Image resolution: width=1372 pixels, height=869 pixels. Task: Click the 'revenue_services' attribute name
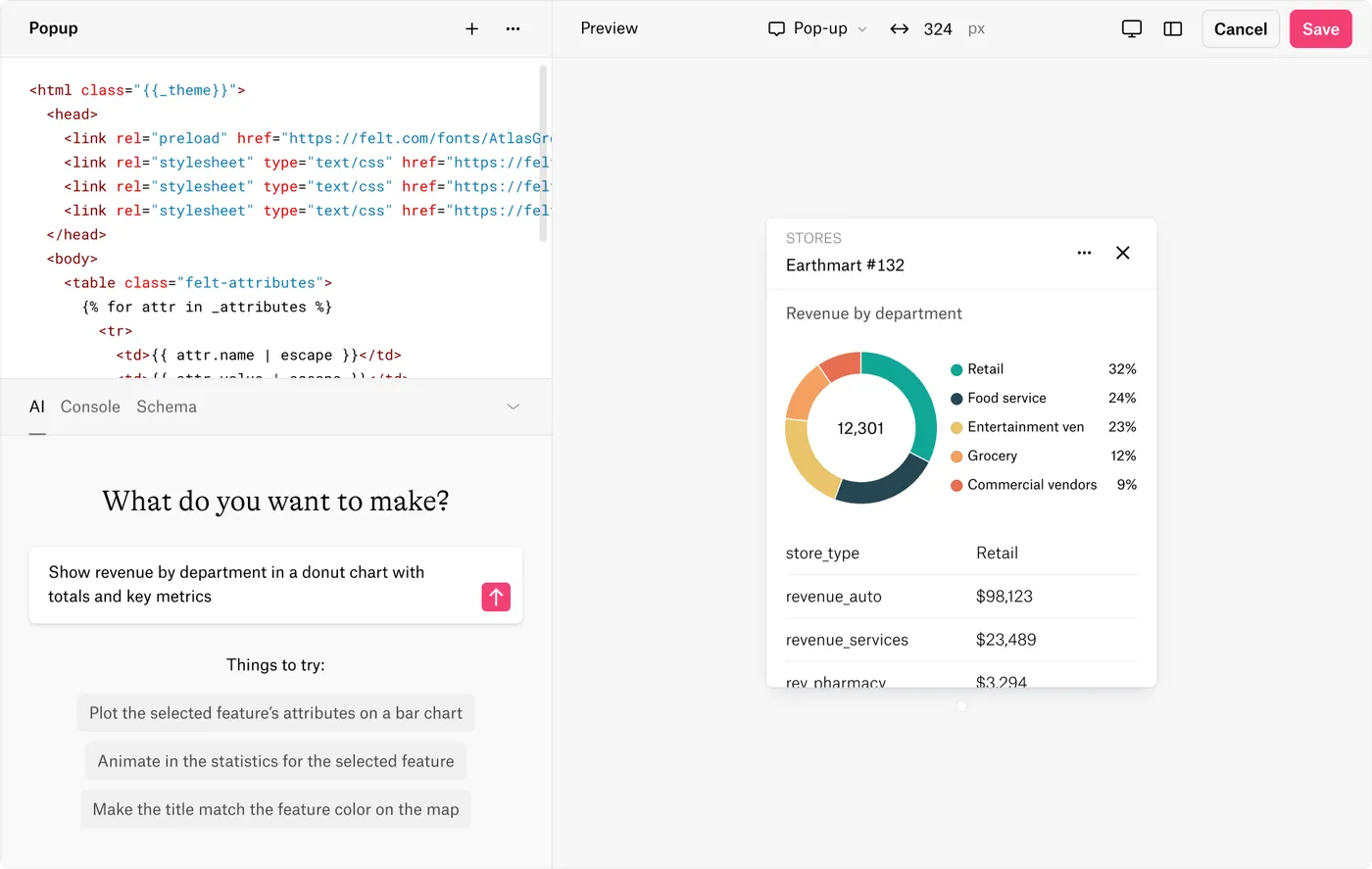847,640
